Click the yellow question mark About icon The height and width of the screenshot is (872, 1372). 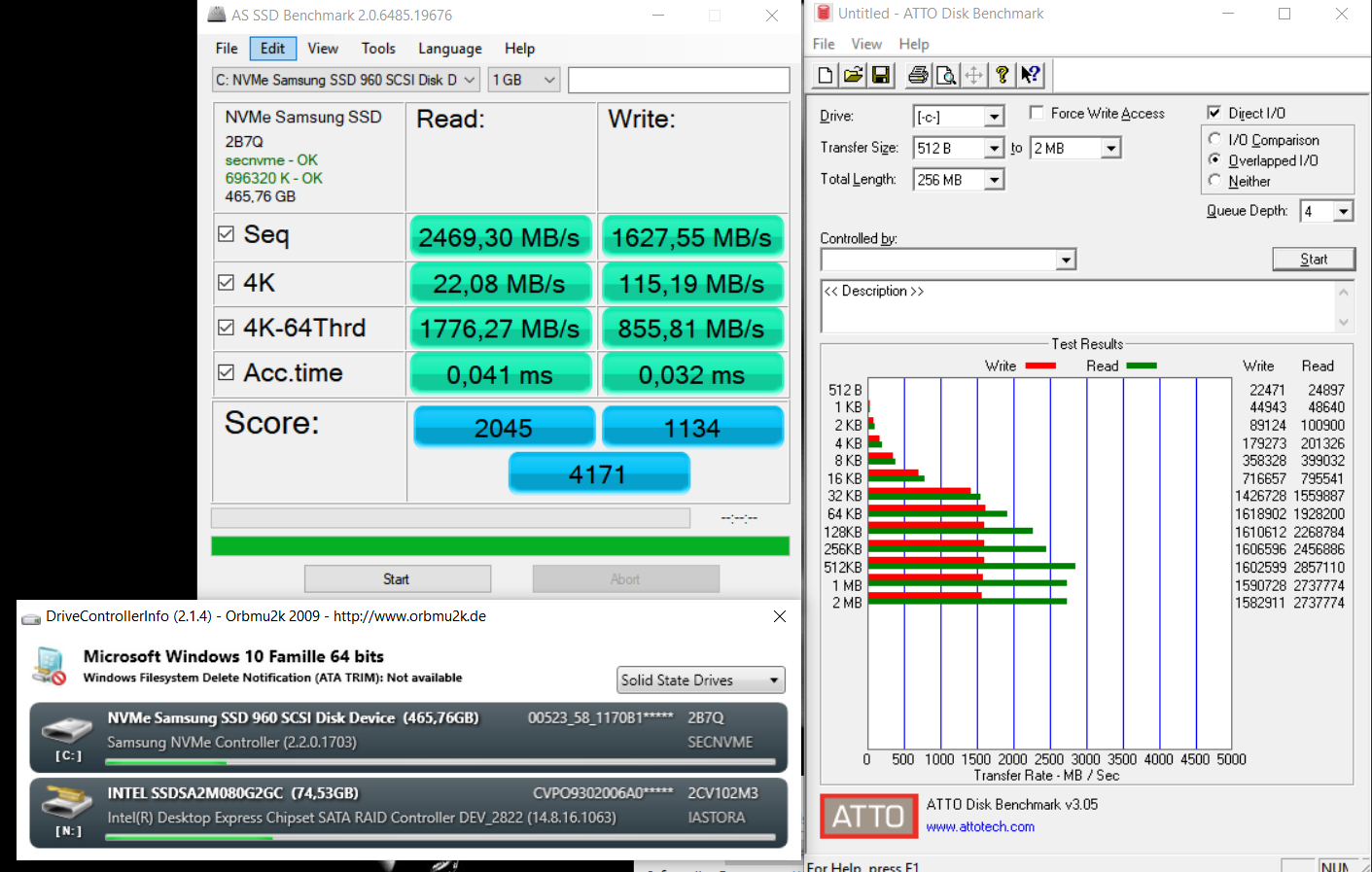pos(1002,75)
